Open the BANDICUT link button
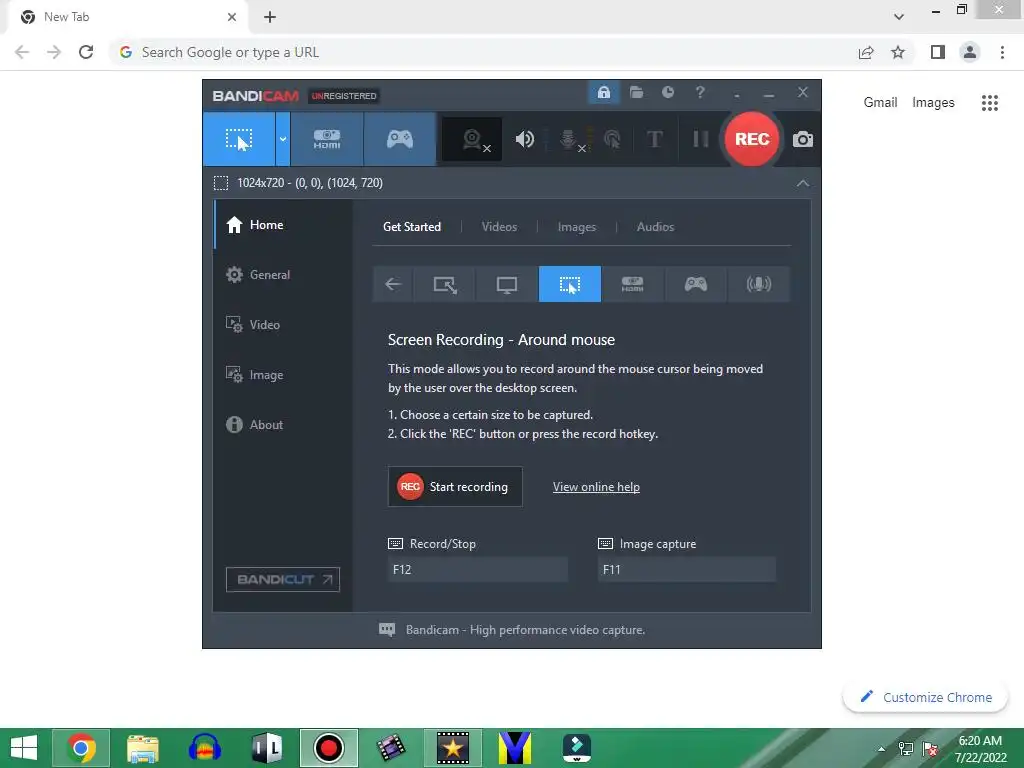Screen dimensions: 1024x768 283,579
